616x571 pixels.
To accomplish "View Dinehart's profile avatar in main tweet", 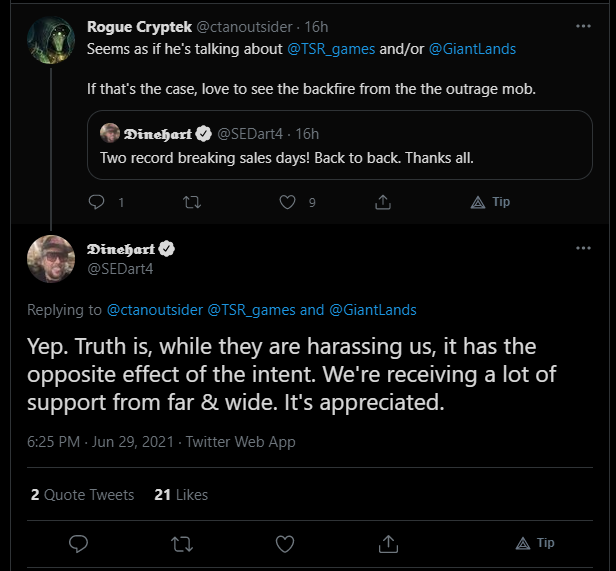I will tap(51, 259).
